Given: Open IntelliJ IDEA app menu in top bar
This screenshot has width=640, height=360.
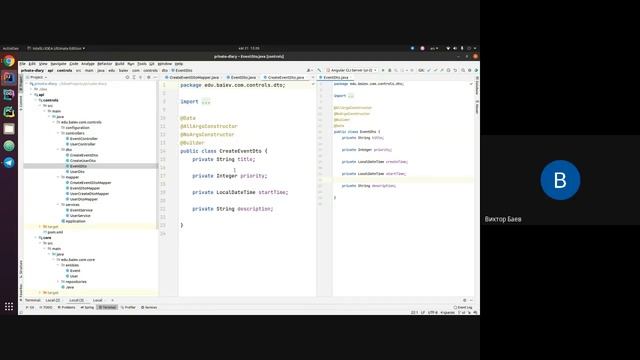Looking at the screenshot, I should [56, 48].
